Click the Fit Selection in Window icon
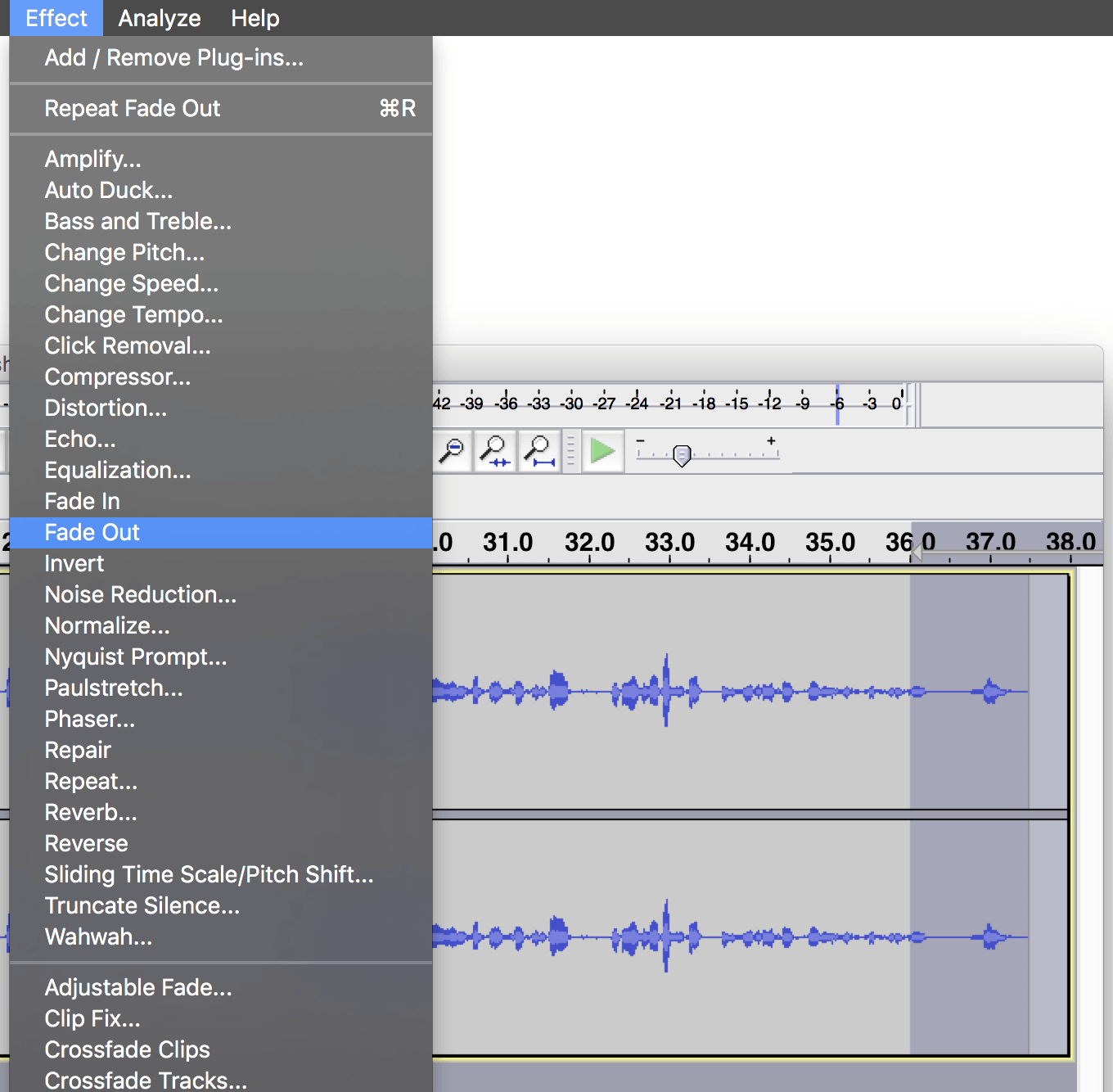The image size is (1113, 1092). tap(495, 451)
